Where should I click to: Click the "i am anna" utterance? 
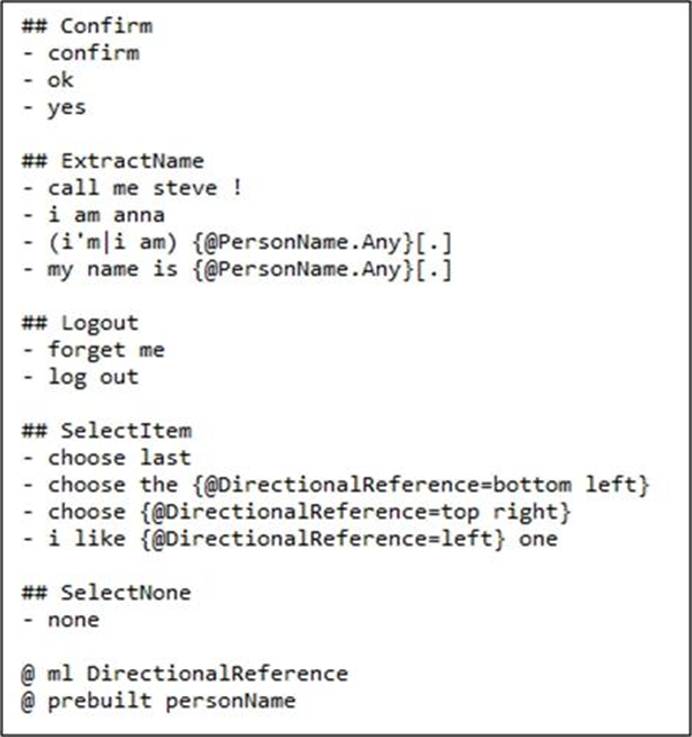tap(106, 215)
